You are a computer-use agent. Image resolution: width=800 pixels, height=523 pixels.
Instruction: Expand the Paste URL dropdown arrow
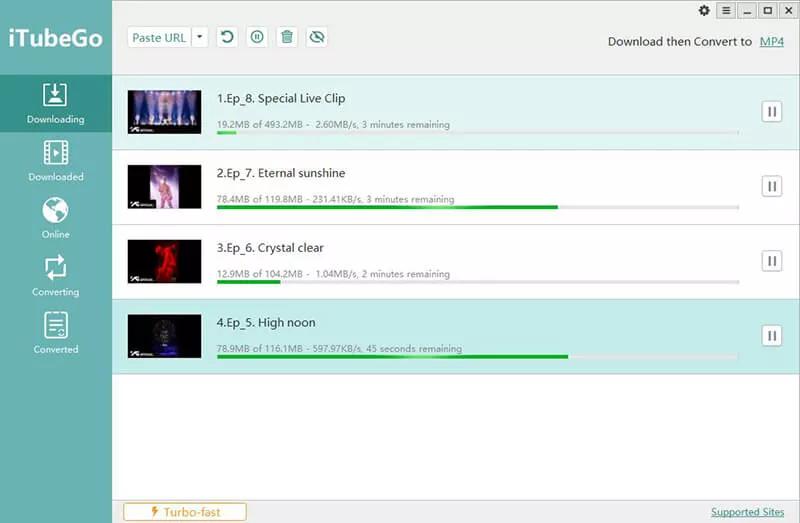[200, 37]
